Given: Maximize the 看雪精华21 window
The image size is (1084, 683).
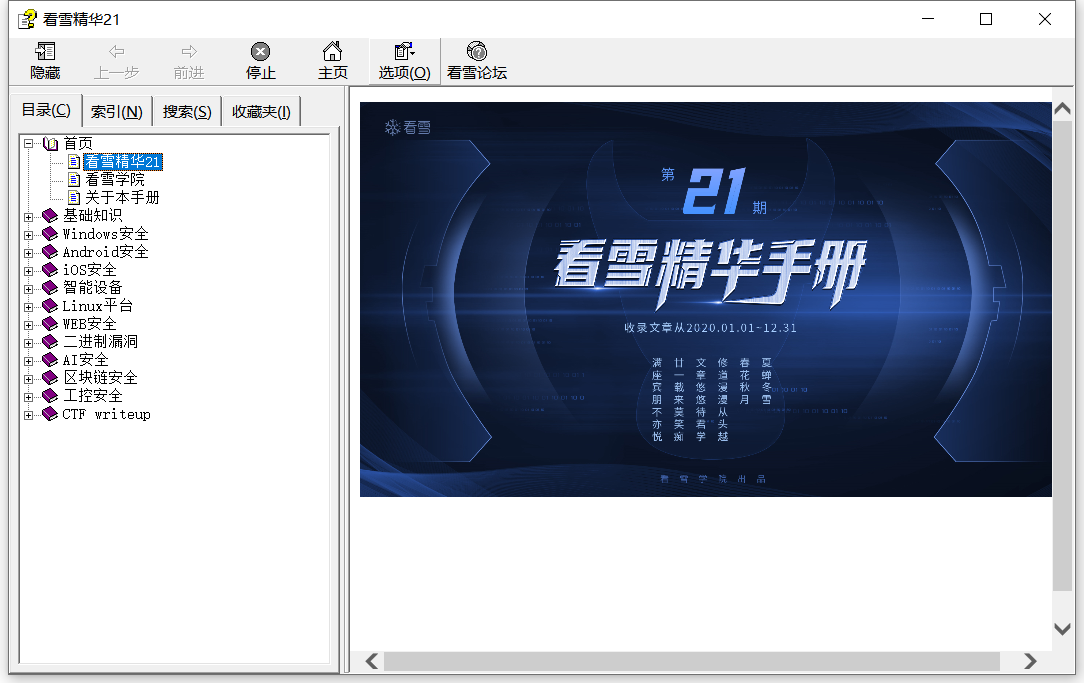Looking at the screenshot, I should pos(986,19).
